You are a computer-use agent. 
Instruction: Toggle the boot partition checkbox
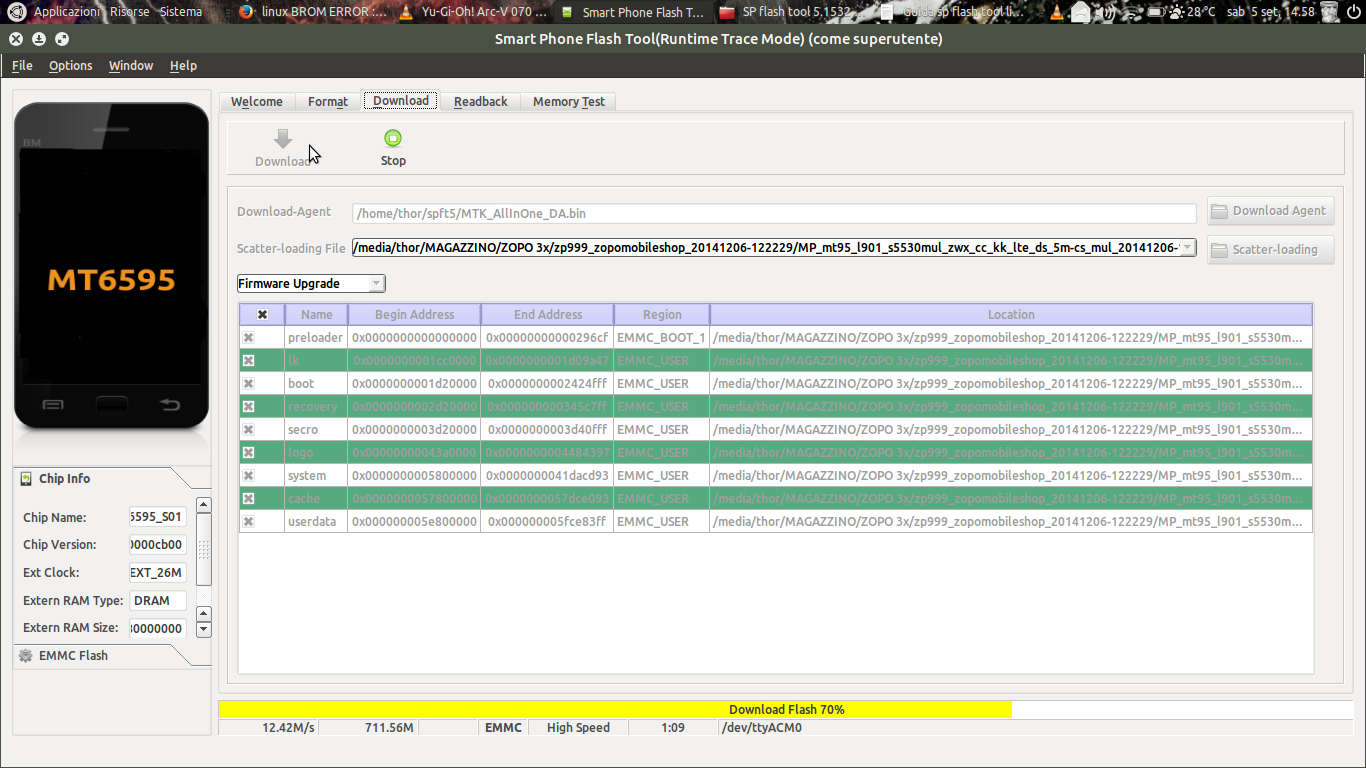[248, 384]
